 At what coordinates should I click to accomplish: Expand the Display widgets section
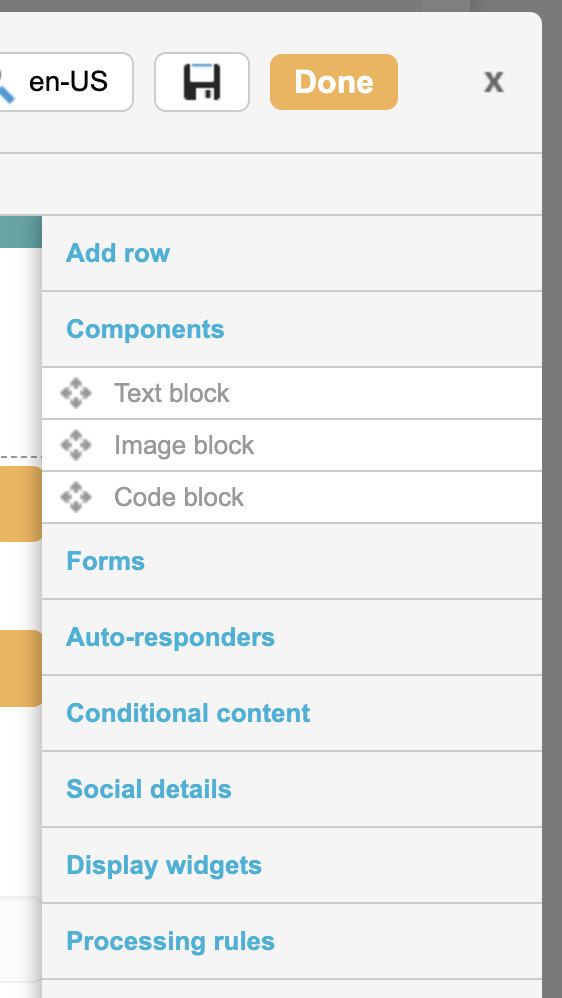coord(292,866)
